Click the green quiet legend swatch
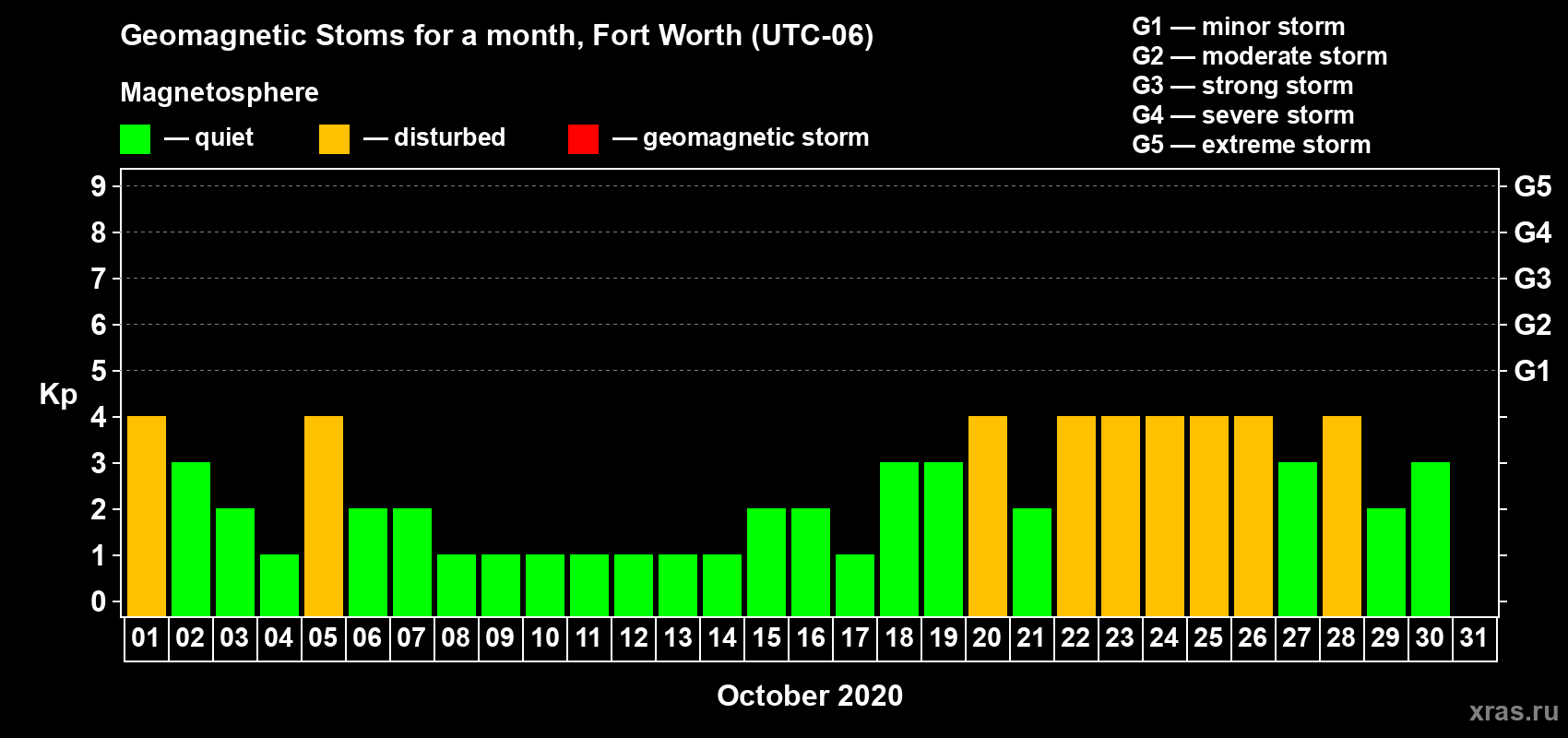Screen dimensions: 1568x738 [135, 139]
